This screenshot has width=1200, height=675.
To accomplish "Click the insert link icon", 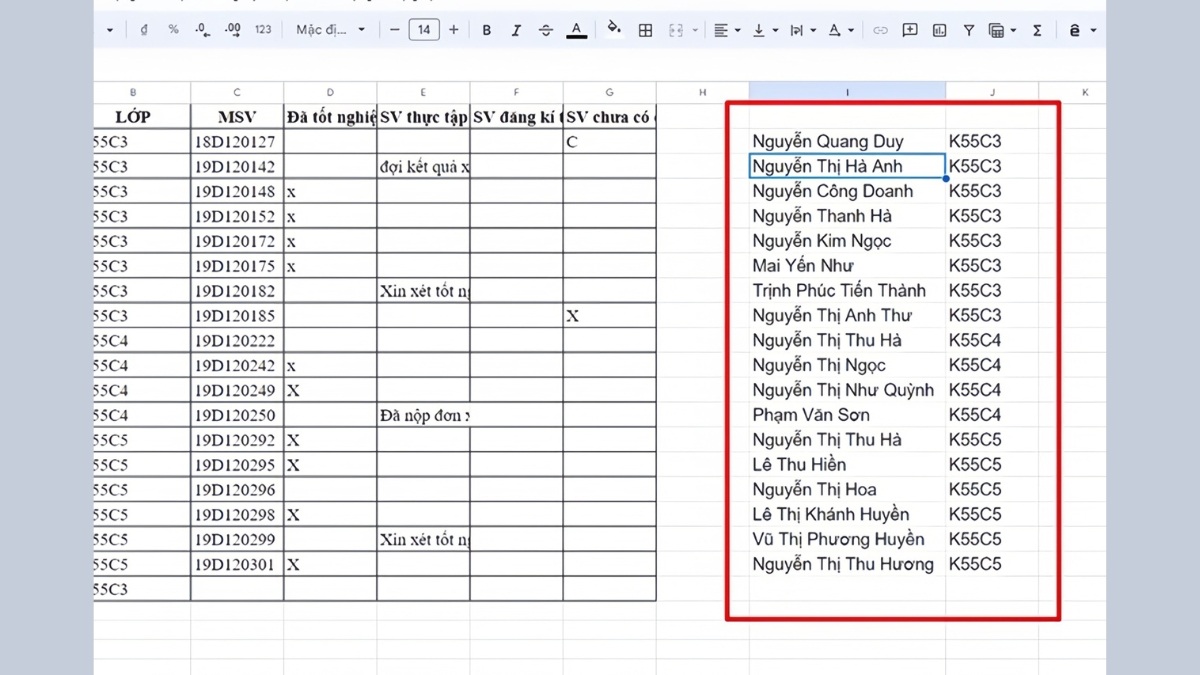I will click(x=880, y=30).
